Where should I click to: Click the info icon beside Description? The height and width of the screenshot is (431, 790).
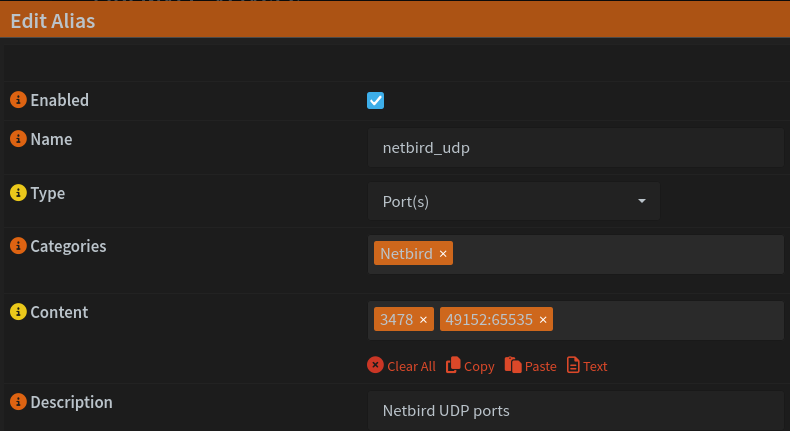tap(17, 402)
